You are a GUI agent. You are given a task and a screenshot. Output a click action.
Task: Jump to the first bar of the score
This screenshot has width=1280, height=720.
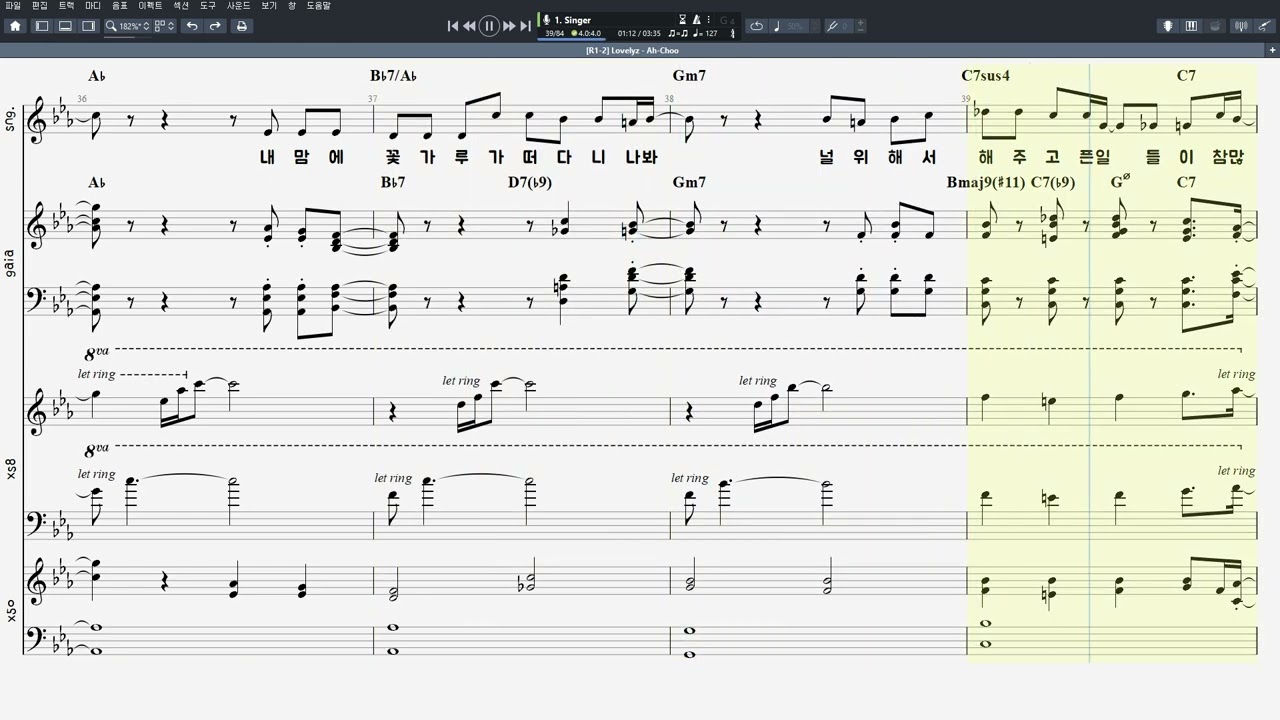(453, 26)
